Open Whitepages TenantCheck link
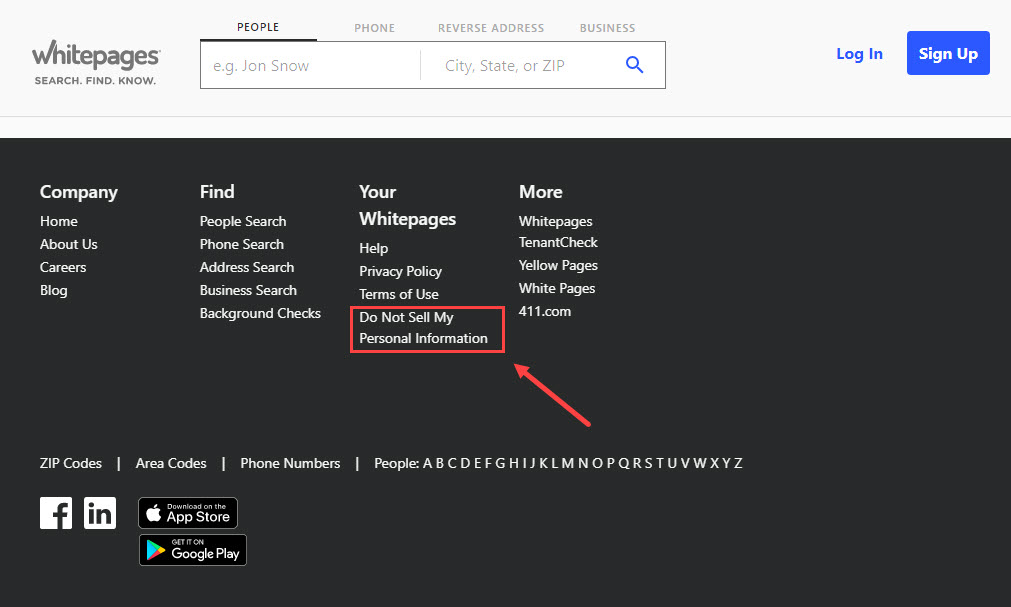Screen dimensions: 1011x607 click(558, 232)
